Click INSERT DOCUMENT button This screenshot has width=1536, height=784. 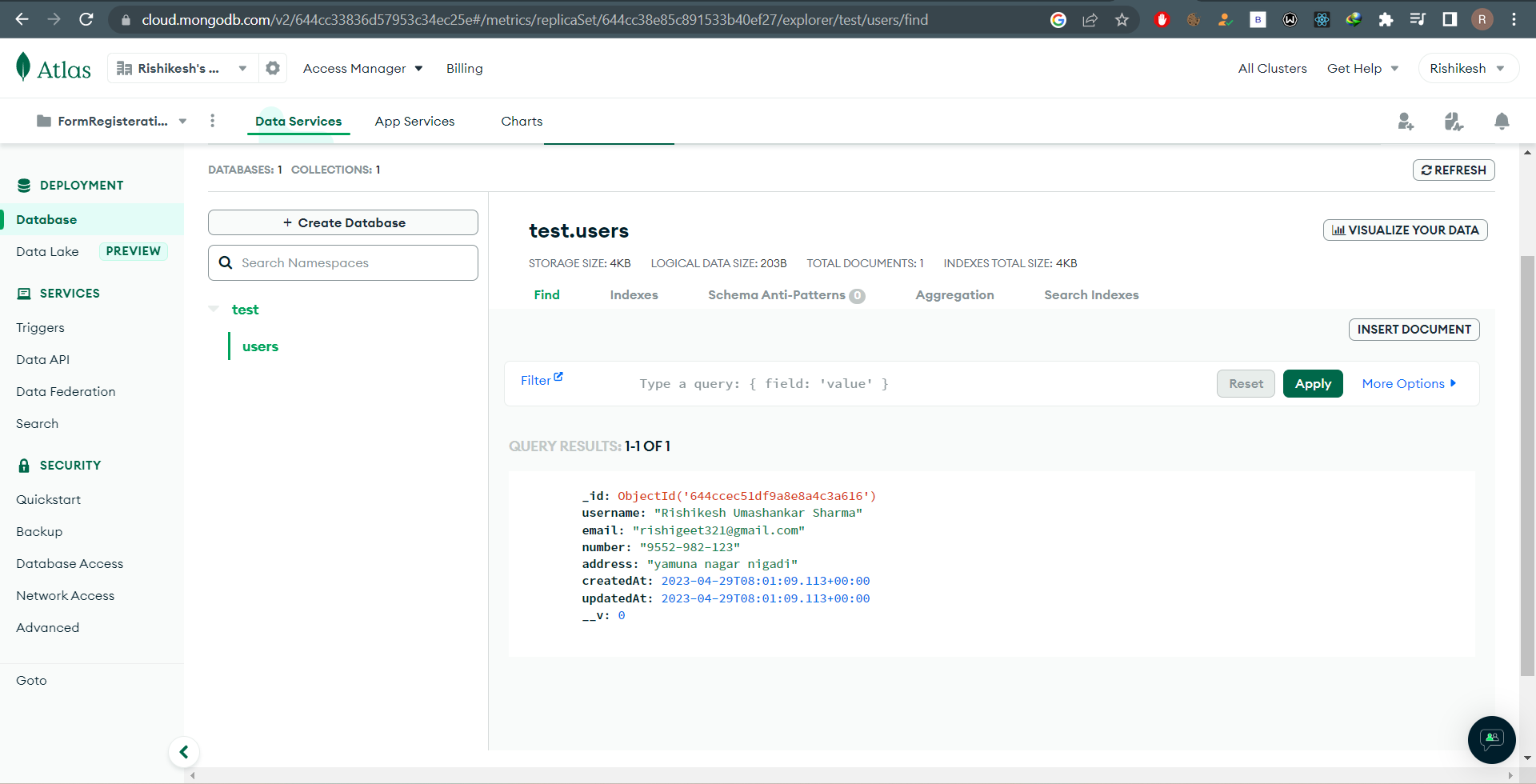(x=1414, y=330)
